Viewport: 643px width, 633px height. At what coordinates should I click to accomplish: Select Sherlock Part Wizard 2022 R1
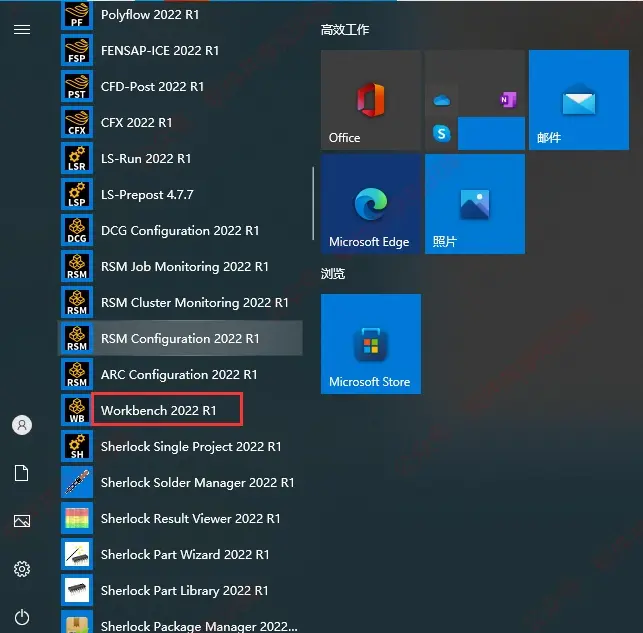coord(185,555)
